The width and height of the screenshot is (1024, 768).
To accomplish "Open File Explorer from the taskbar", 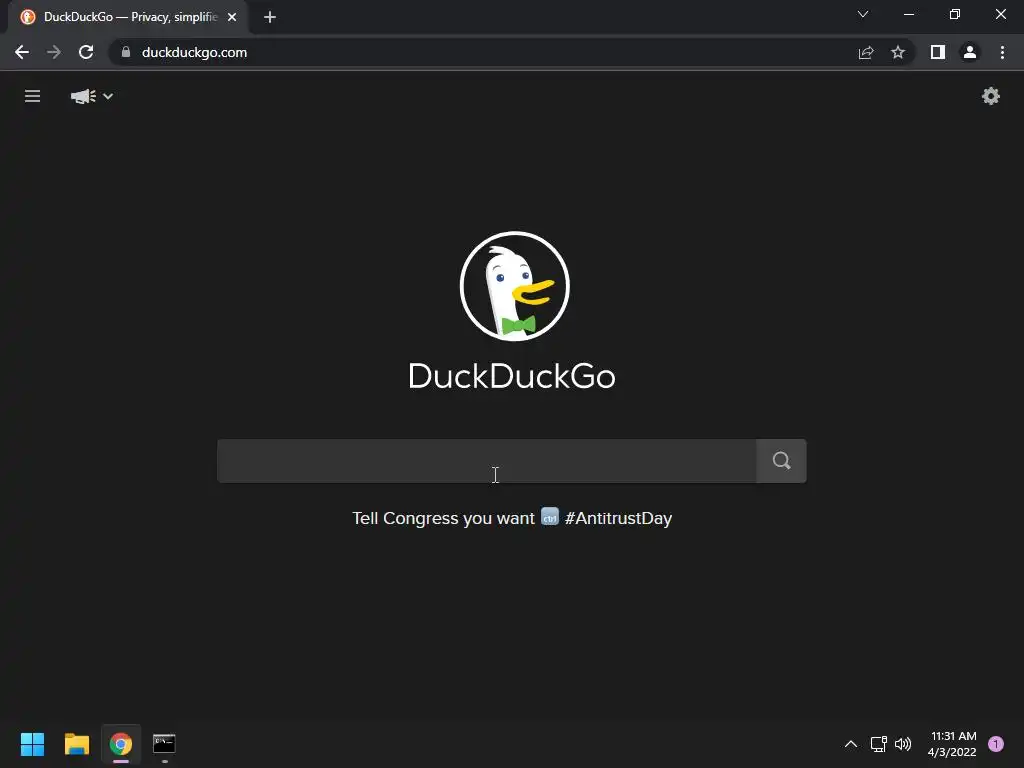I will pyautogui.click(x=76, y=744).
